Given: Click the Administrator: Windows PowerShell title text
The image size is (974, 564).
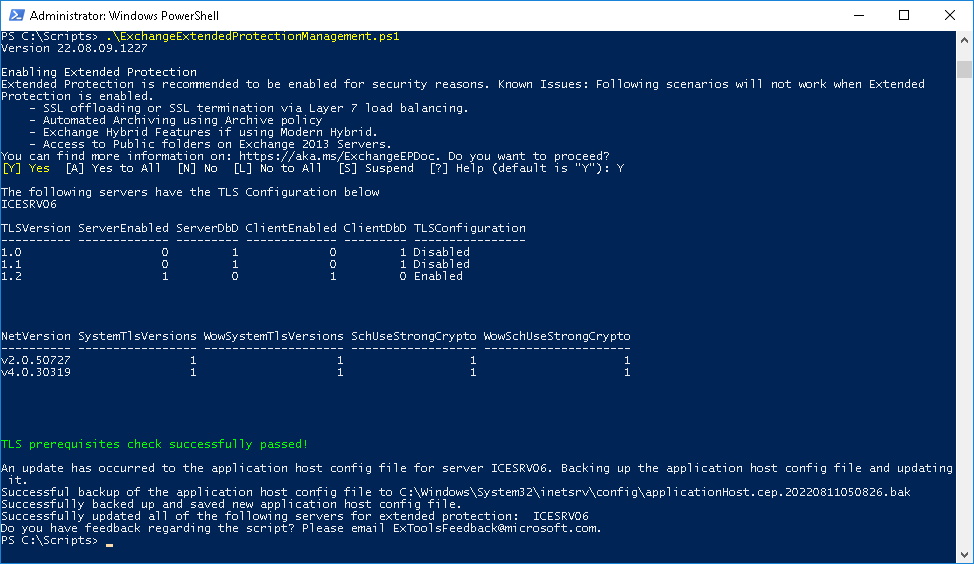Looking at the screenshot, I should point(125,16).
